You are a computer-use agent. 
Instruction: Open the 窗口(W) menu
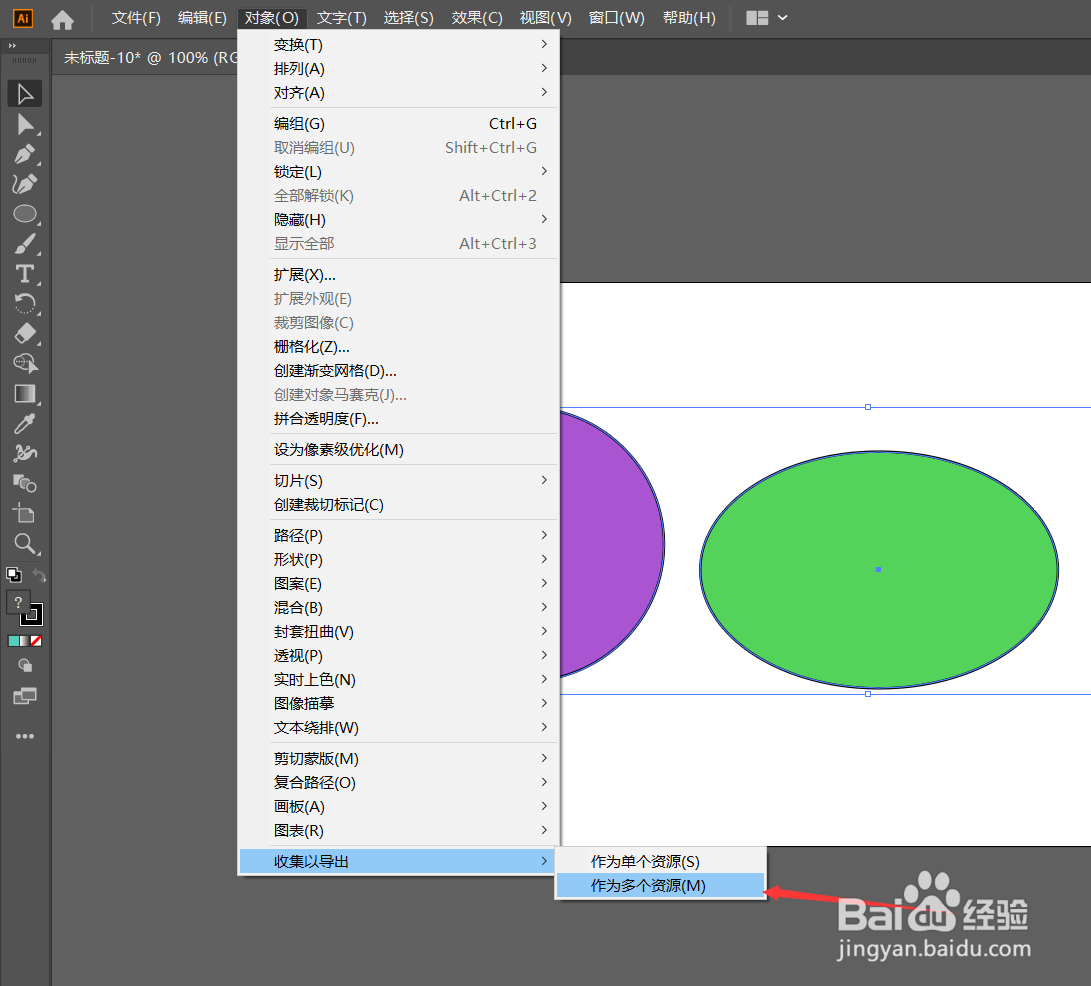pyautogui.click(x=616, y=18)
